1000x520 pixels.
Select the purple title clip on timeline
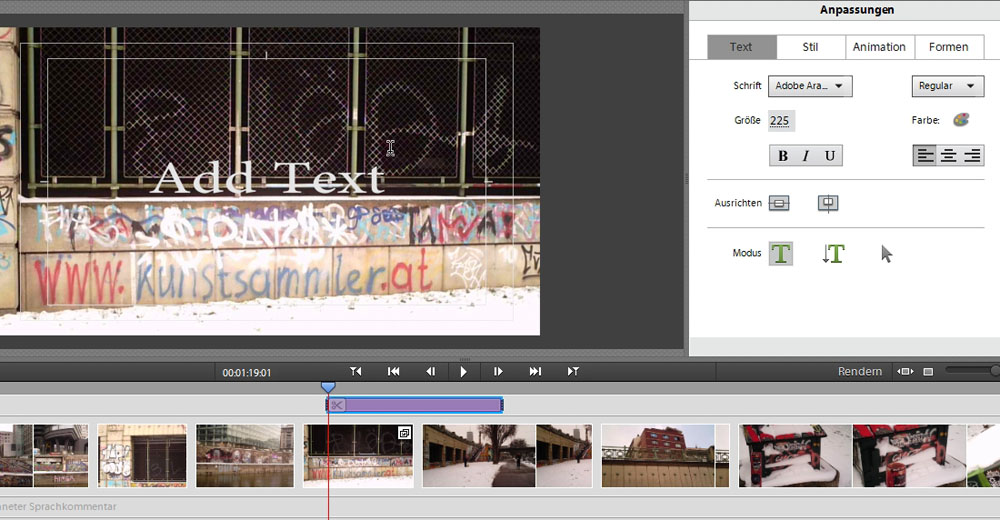click(x=415, y=405)
